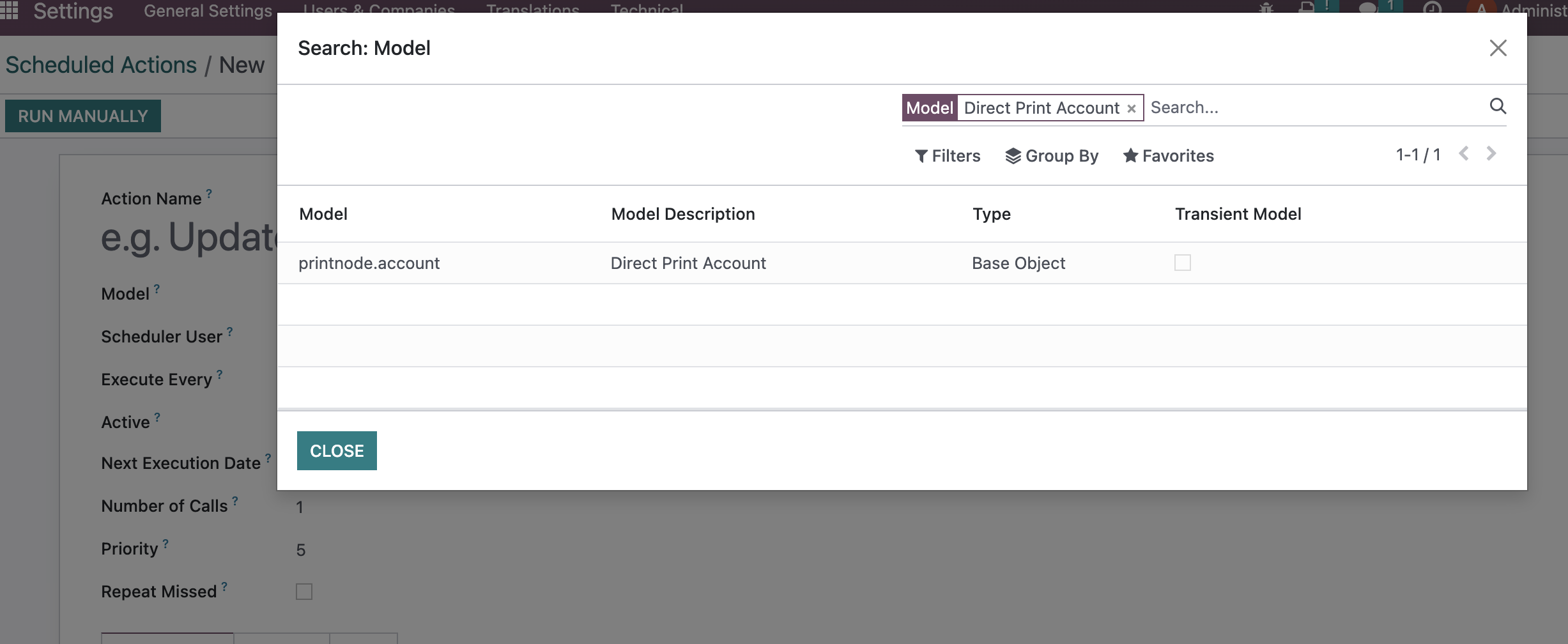Click the Base Object type cell
This screenshot has width=1568, height=644.
pyautogui.click(x=1018, y=263)
